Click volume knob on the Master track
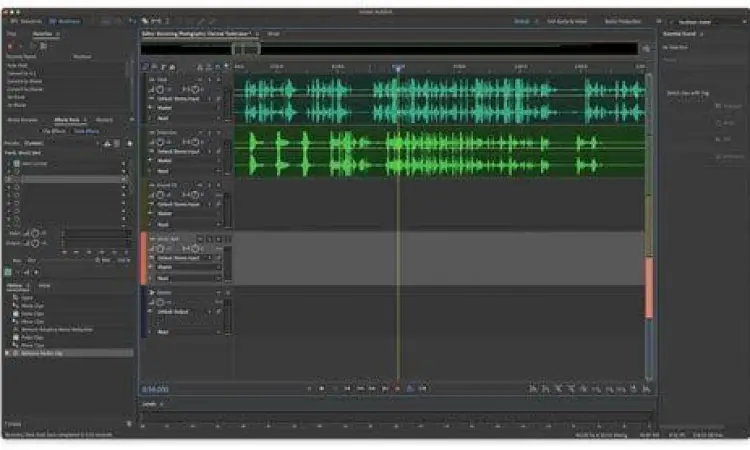Screen dimensions: 750x450 click(x=160, y=302)
